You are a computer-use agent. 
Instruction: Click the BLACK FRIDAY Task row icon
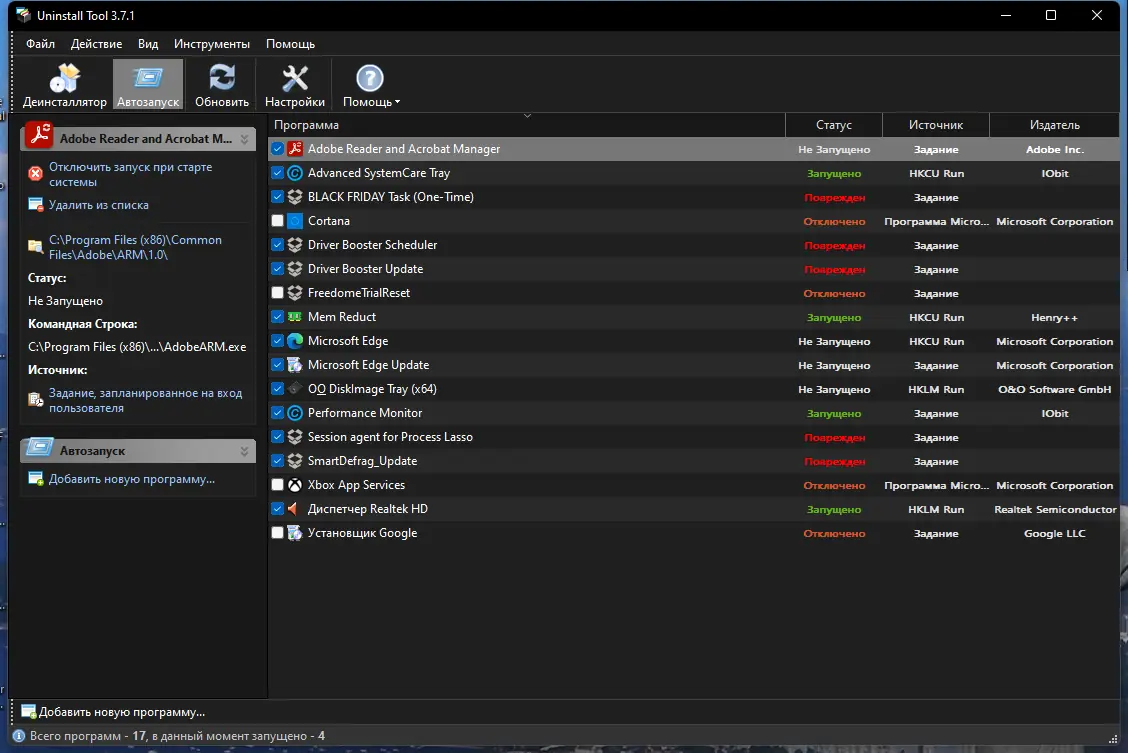click(295, 197)
